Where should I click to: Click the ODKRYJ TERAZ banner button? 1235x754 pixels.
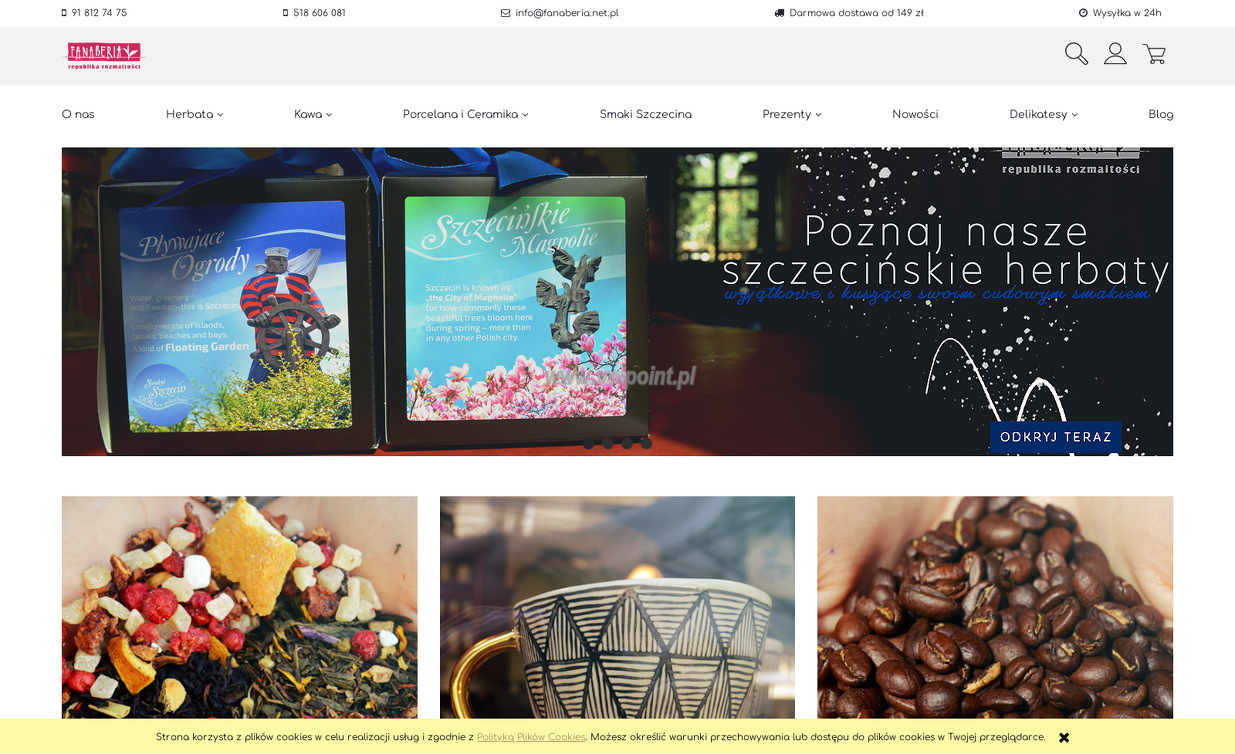pyautogui.click(x=1056, y=437)
